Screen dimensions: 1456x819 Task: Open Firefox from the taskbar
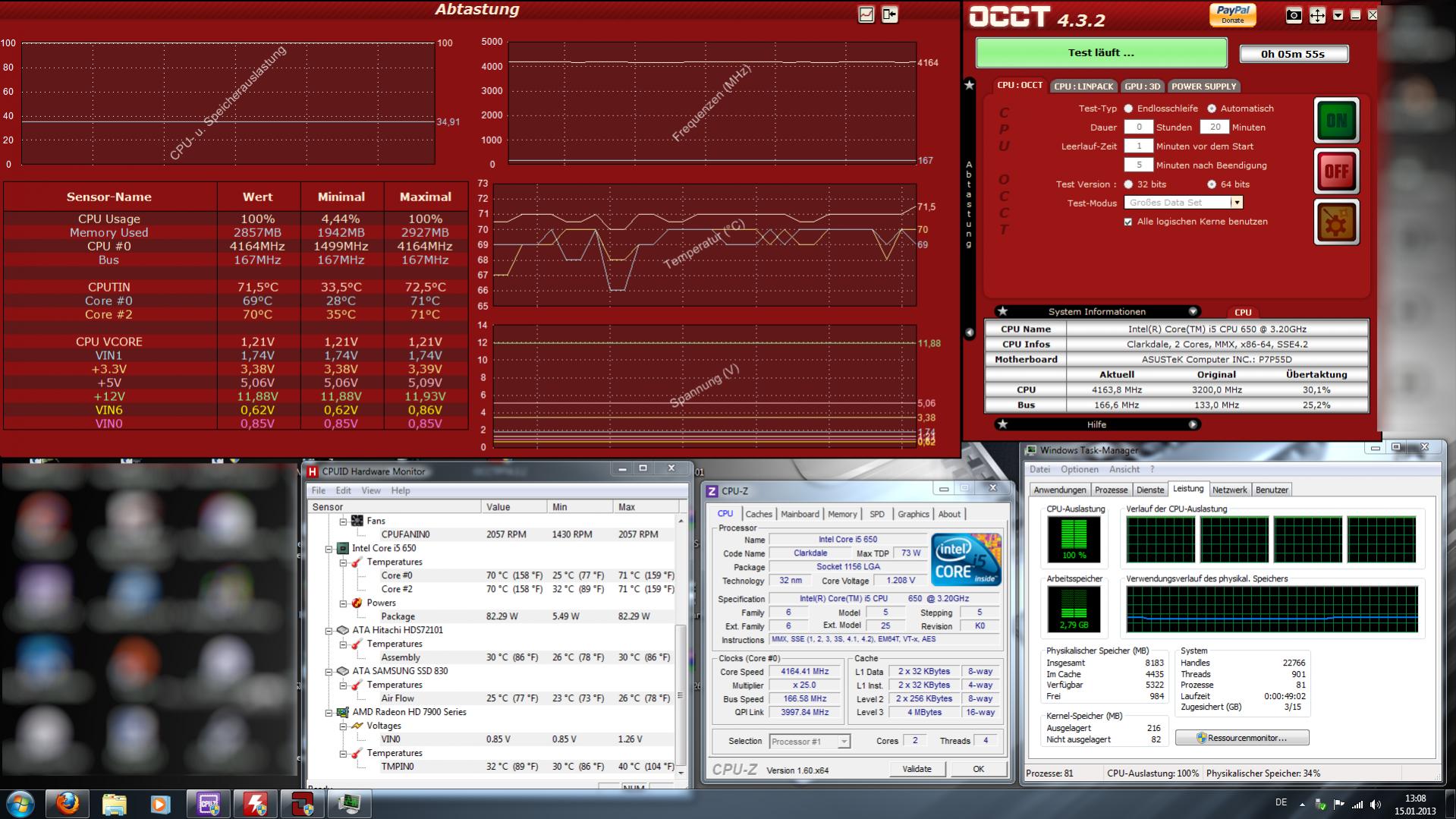click(x=67, y=804)
